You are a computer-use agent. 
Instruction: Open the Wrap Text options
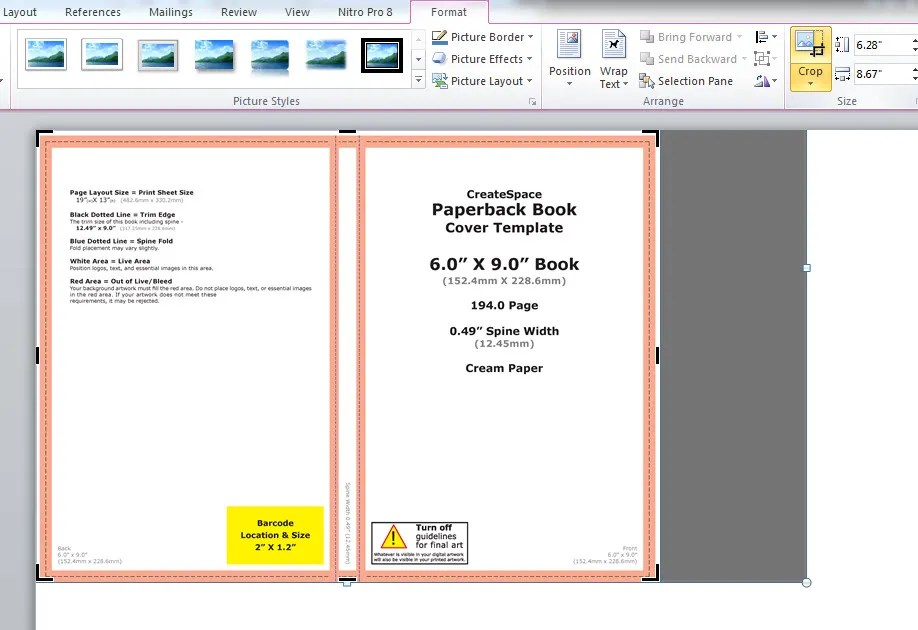click(x=613, y=58)
